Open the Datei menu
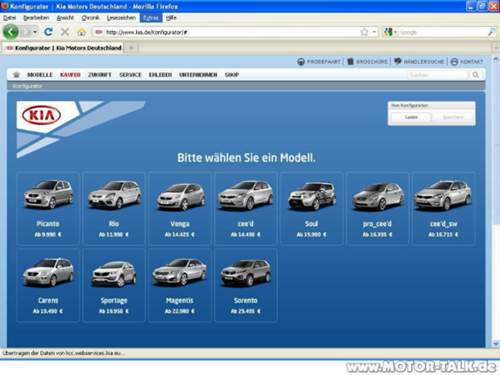 point(9,18)
